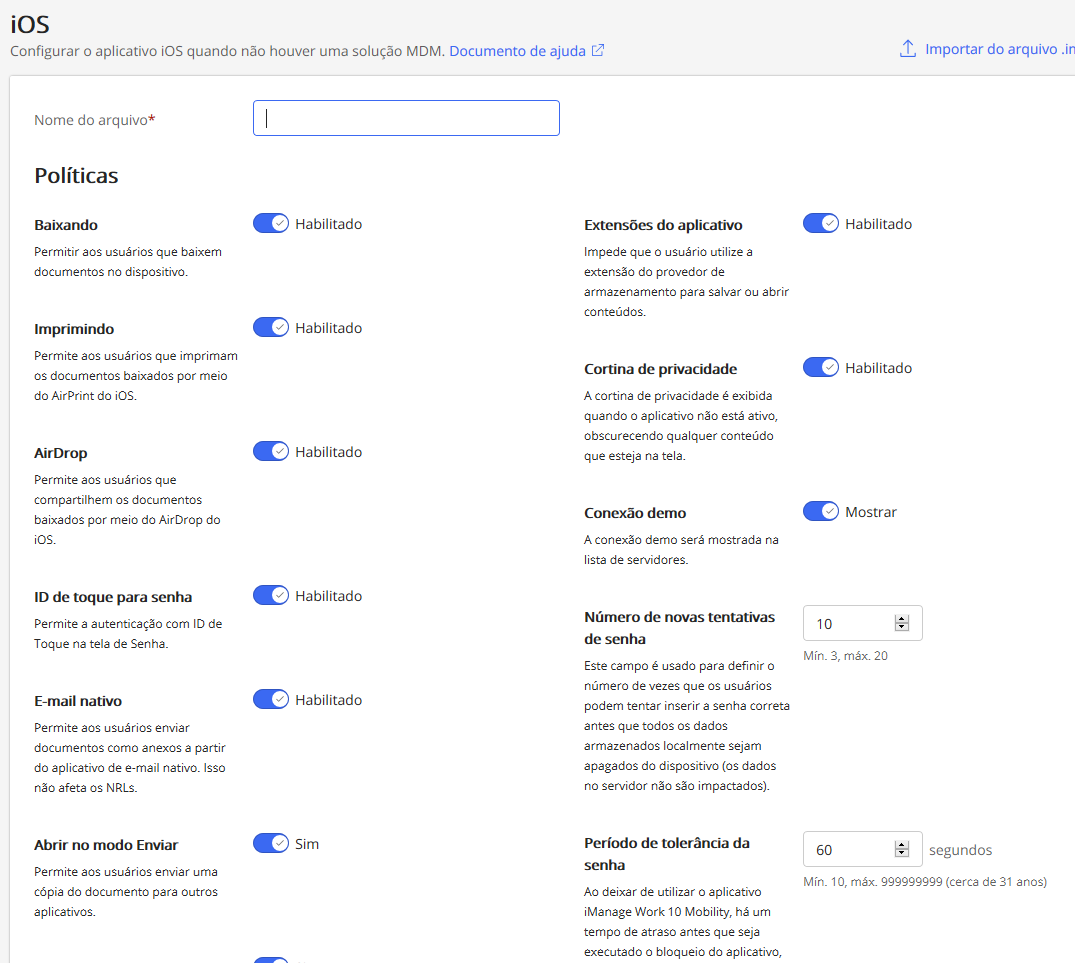The height and width of the screenshot is (963, 1075).
Task: Focus the Nome do arquivo text field
Action: [x=406, y=118]
